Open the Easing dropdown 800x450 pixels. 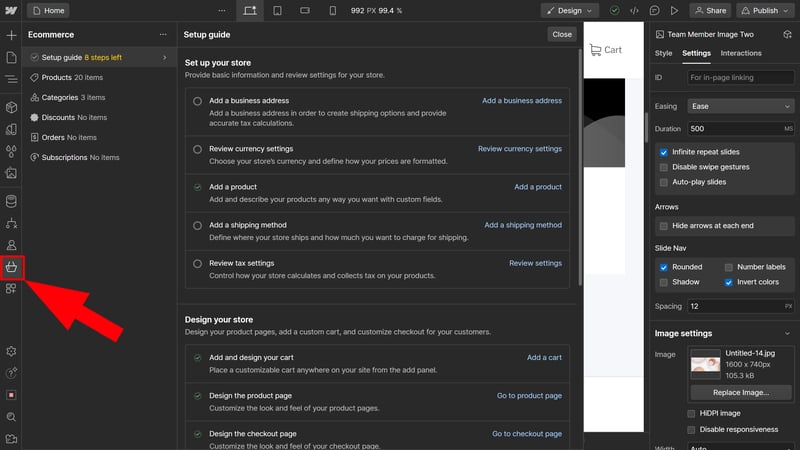(740, 106)
